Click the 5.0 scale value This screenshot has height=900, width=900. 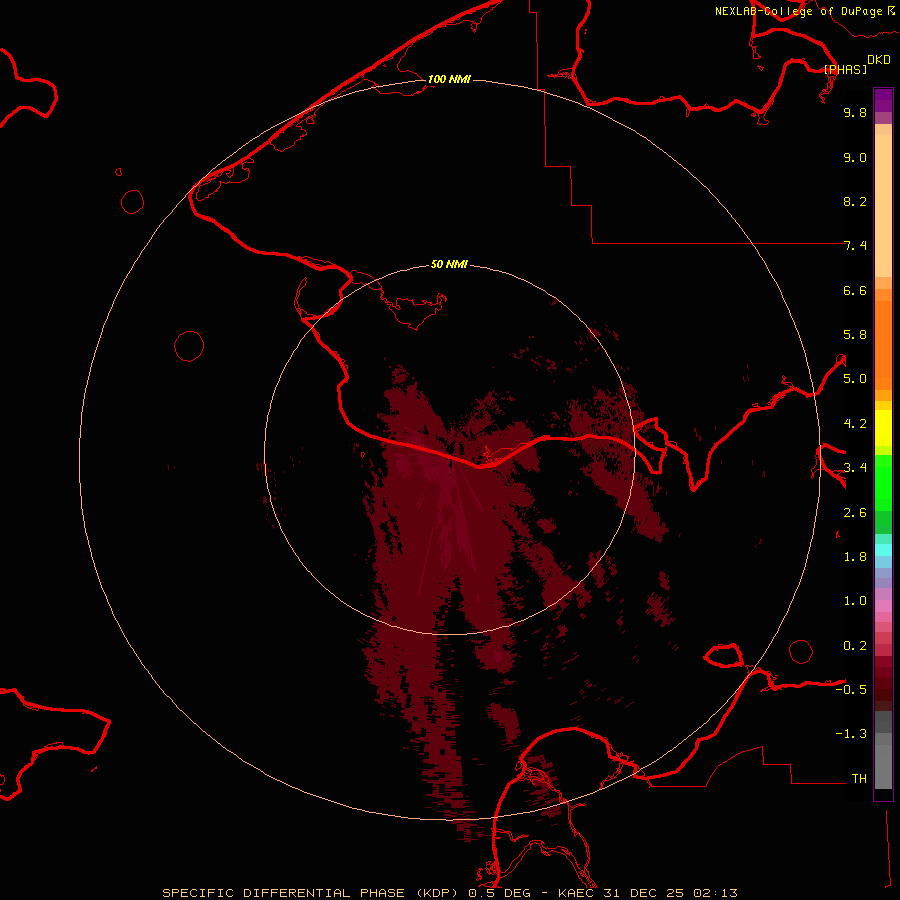click(855, 379)
